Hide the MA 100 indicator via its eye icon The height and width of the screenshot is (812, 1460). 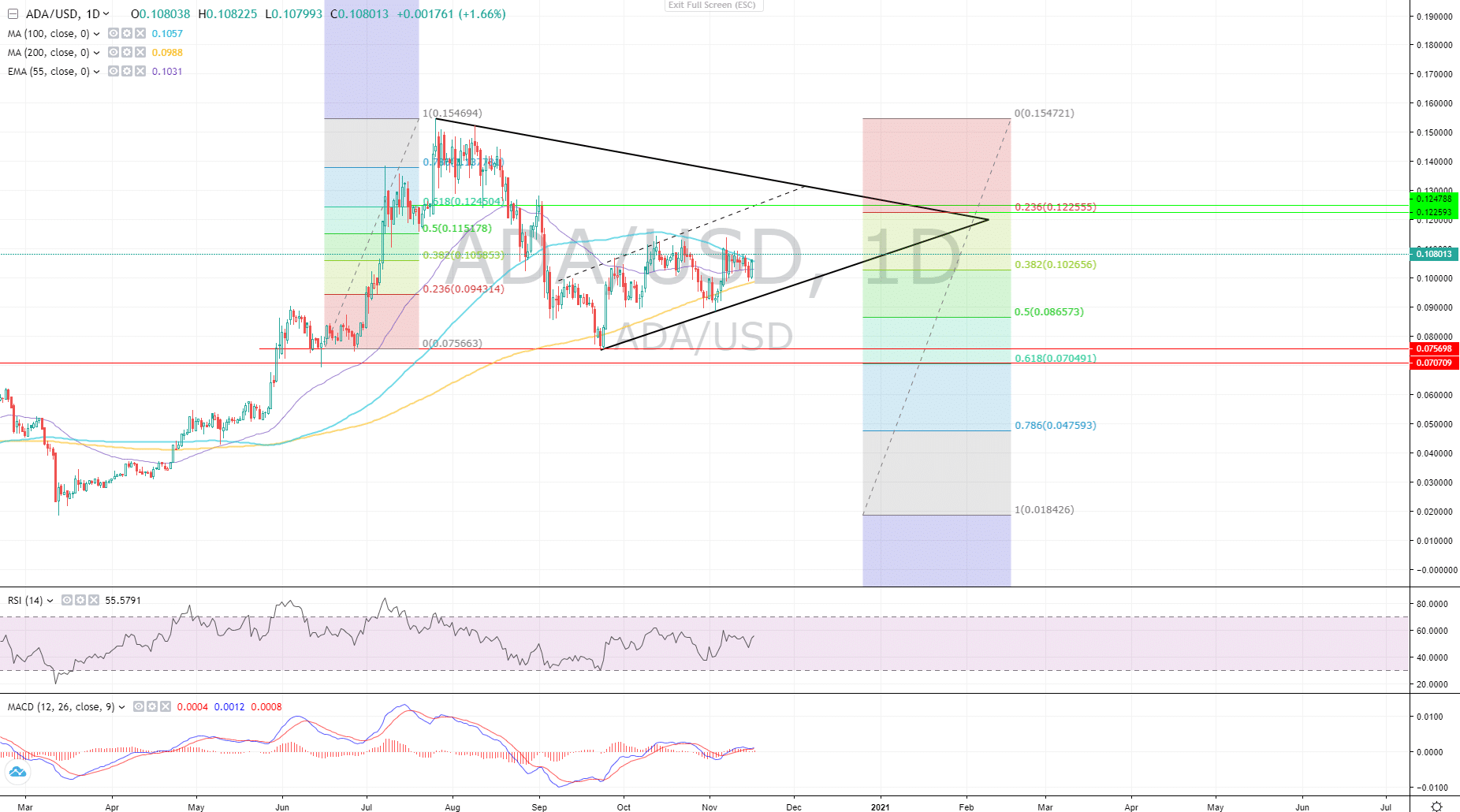click(x=114, y=33)
